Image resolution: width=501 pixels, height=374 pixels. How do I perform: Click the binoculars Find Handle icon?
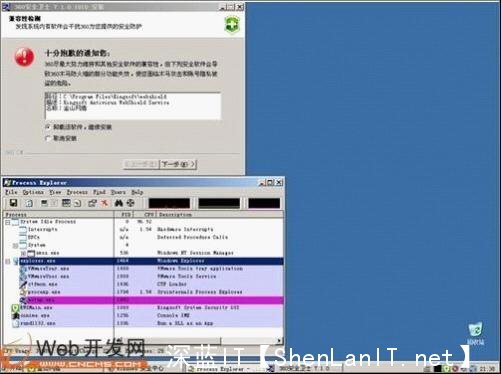(x=118, y=203)
